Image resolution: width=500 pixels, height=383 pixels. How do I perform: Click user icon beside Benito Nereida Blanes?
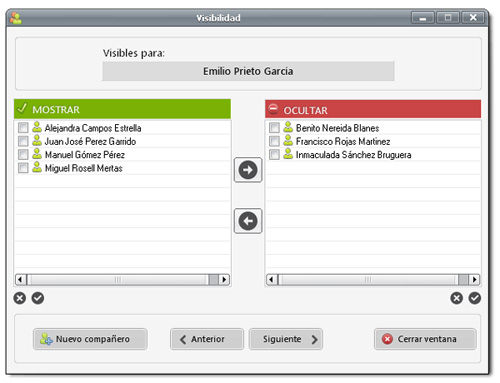(288, 127)
